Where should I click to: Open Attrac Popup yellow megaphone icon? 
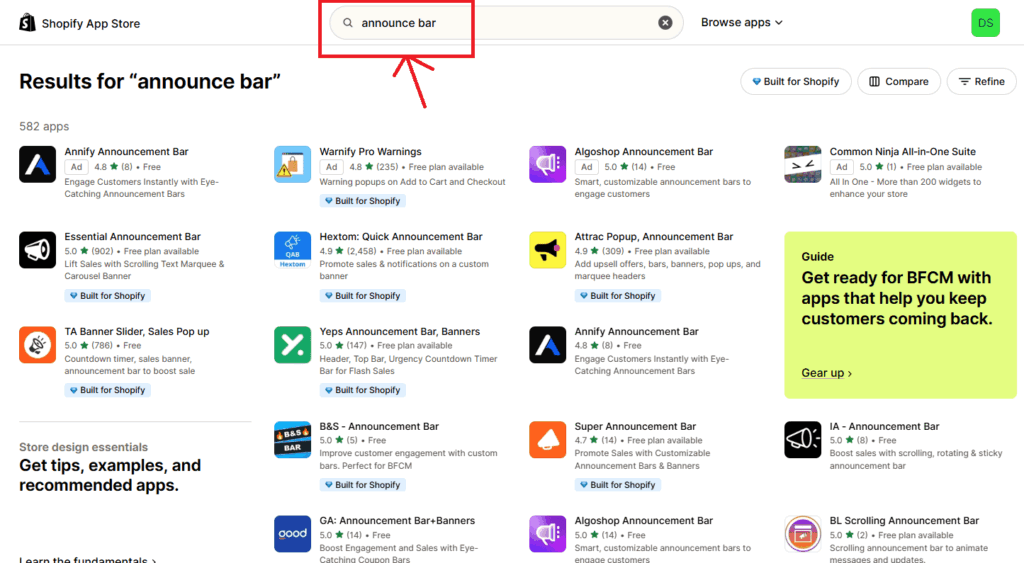click(x=547, y=249)
